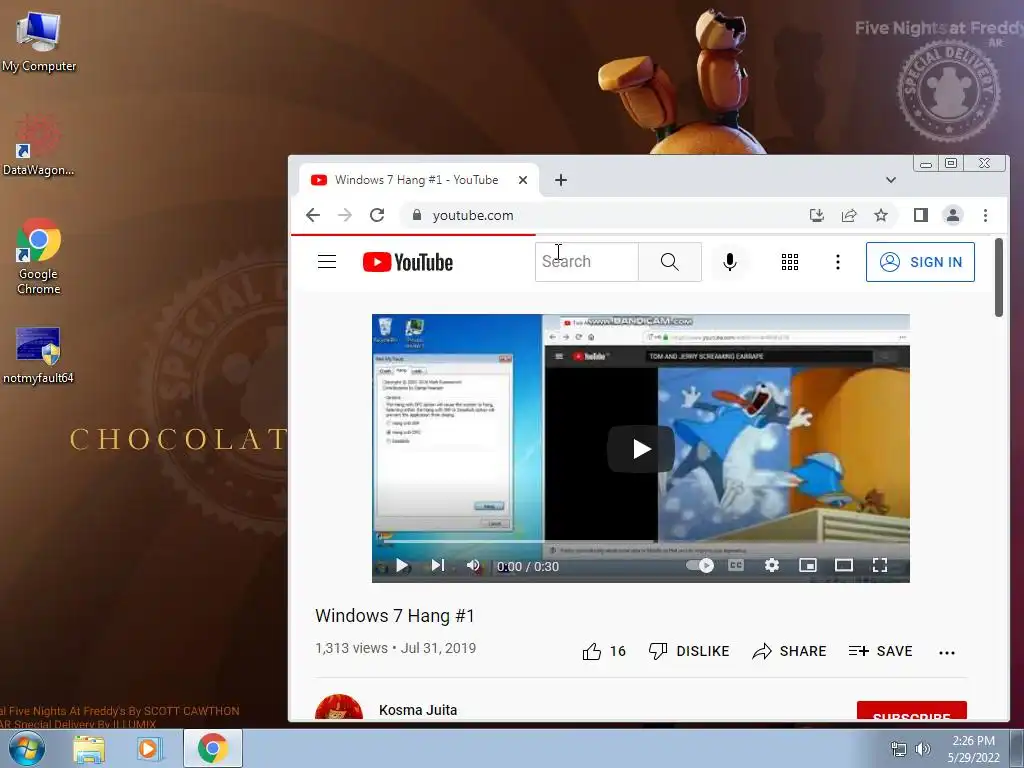The width and height of the screenshot is (1024, 768).
Task: Search with voice microphone
Action: coord(730,262)
